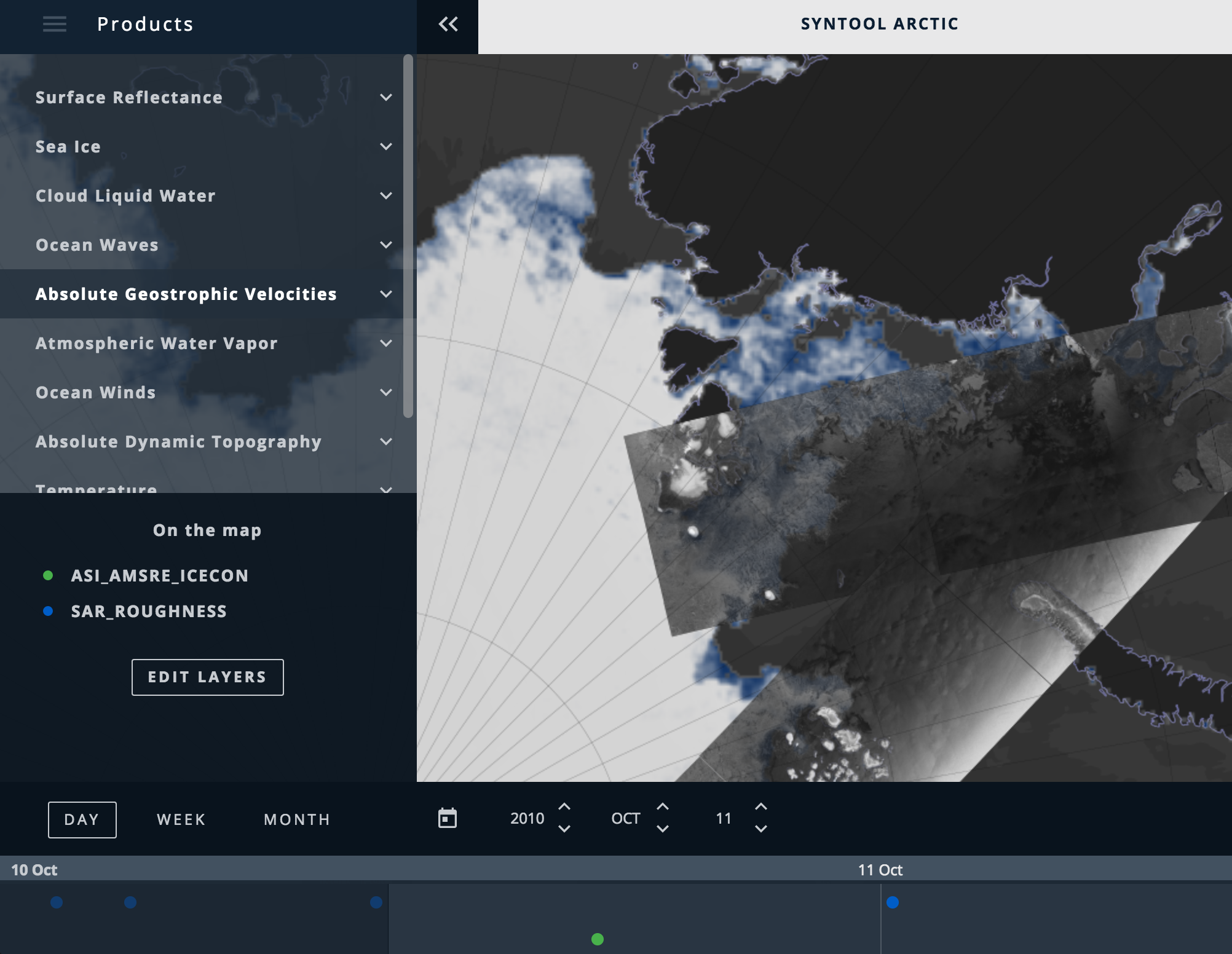
Task: Click the day 11 field
Action: coord(724,818)
